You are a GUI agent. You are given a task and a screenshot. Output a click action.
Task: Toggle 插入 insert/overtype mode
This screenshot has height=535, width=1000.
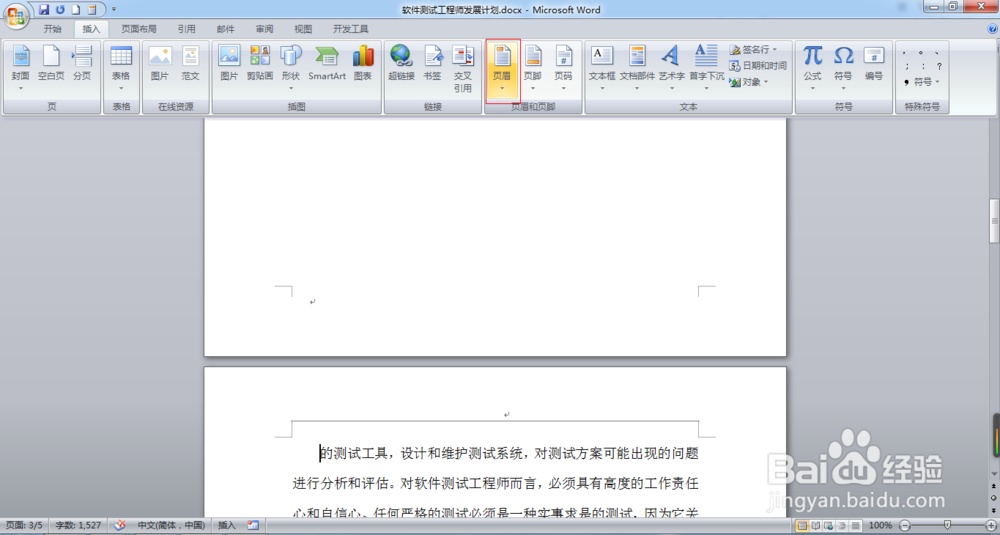(226, 525)
